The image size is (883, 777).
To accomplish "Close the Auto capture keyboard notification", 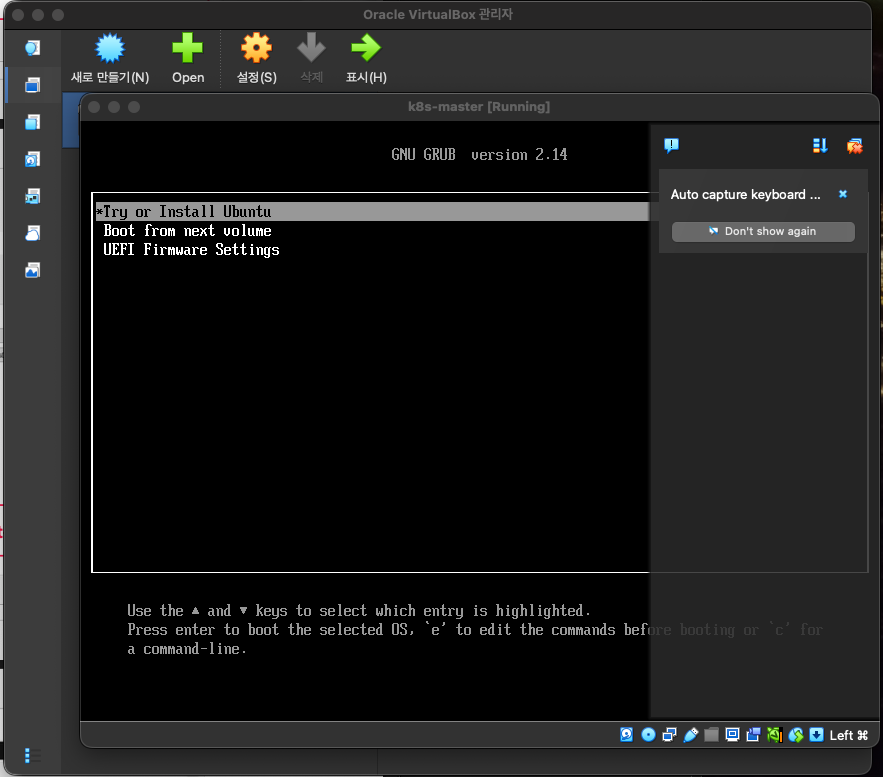I will point(843,194).
